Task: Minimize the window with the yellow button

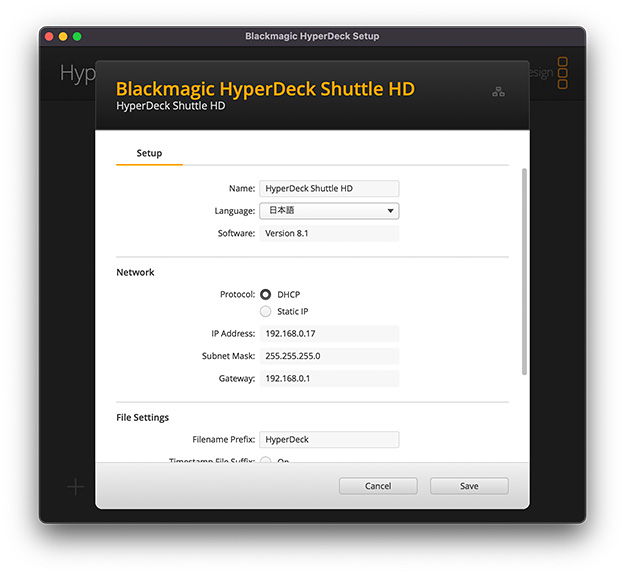Action: [x=63, y=37]
